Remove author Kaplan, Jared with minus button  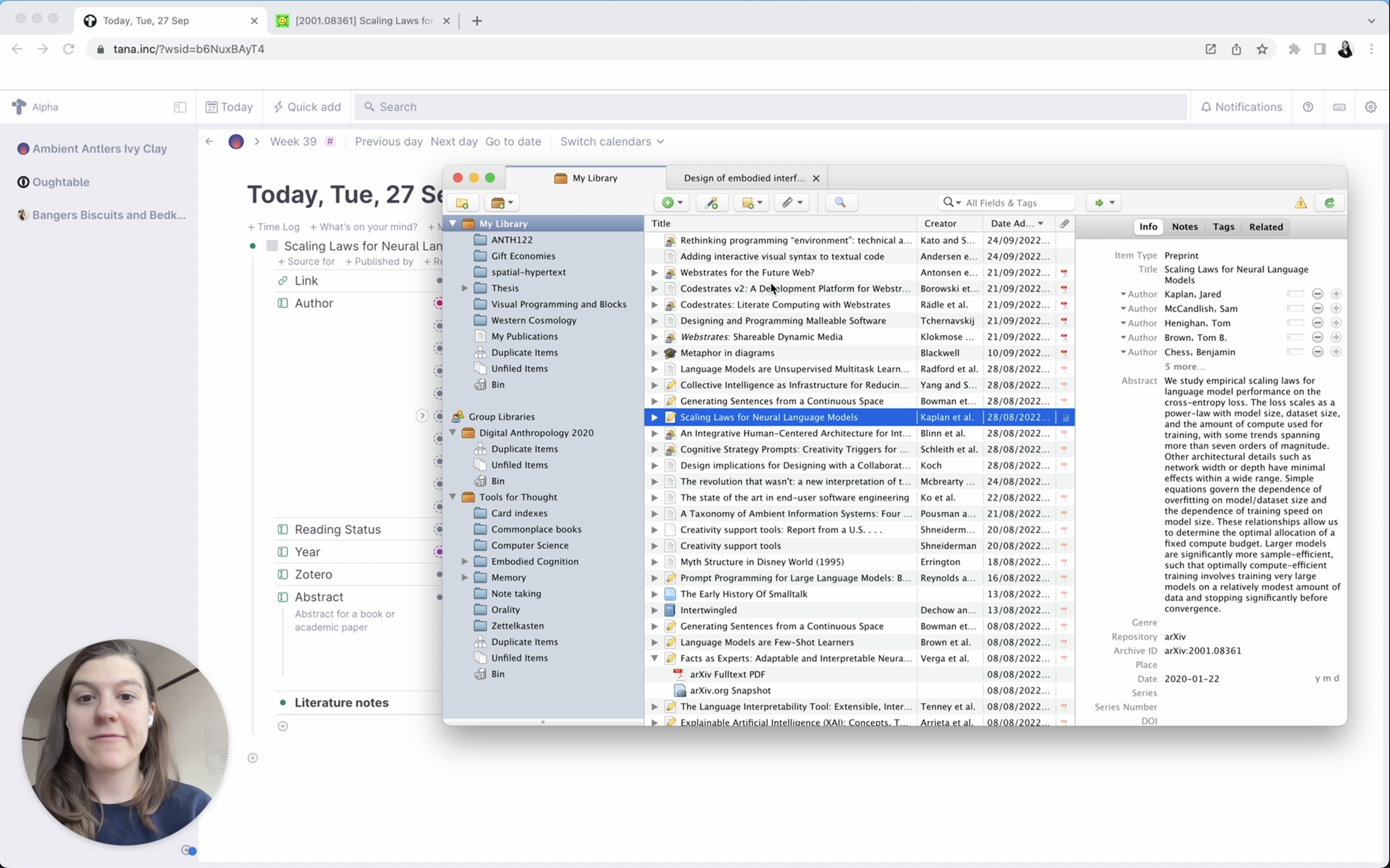[1317, 294]
